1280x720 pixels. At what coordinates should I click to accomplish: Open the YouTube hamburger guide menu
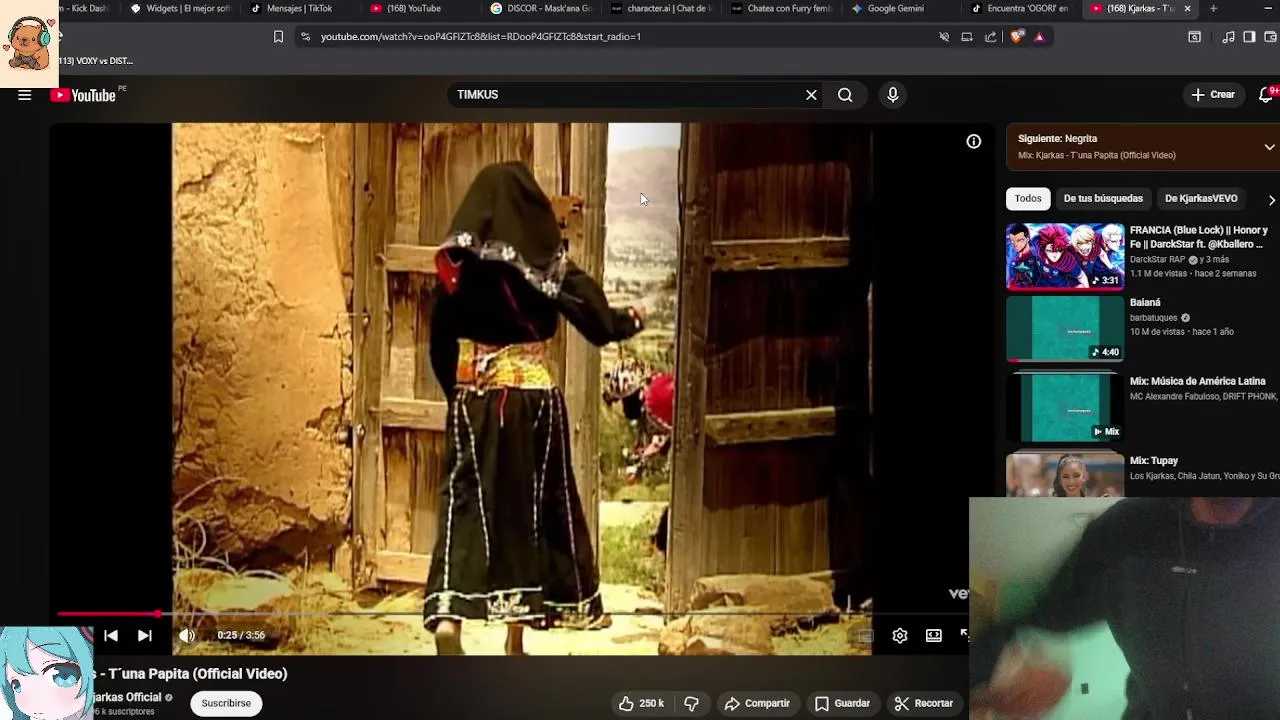coord(25,95)
